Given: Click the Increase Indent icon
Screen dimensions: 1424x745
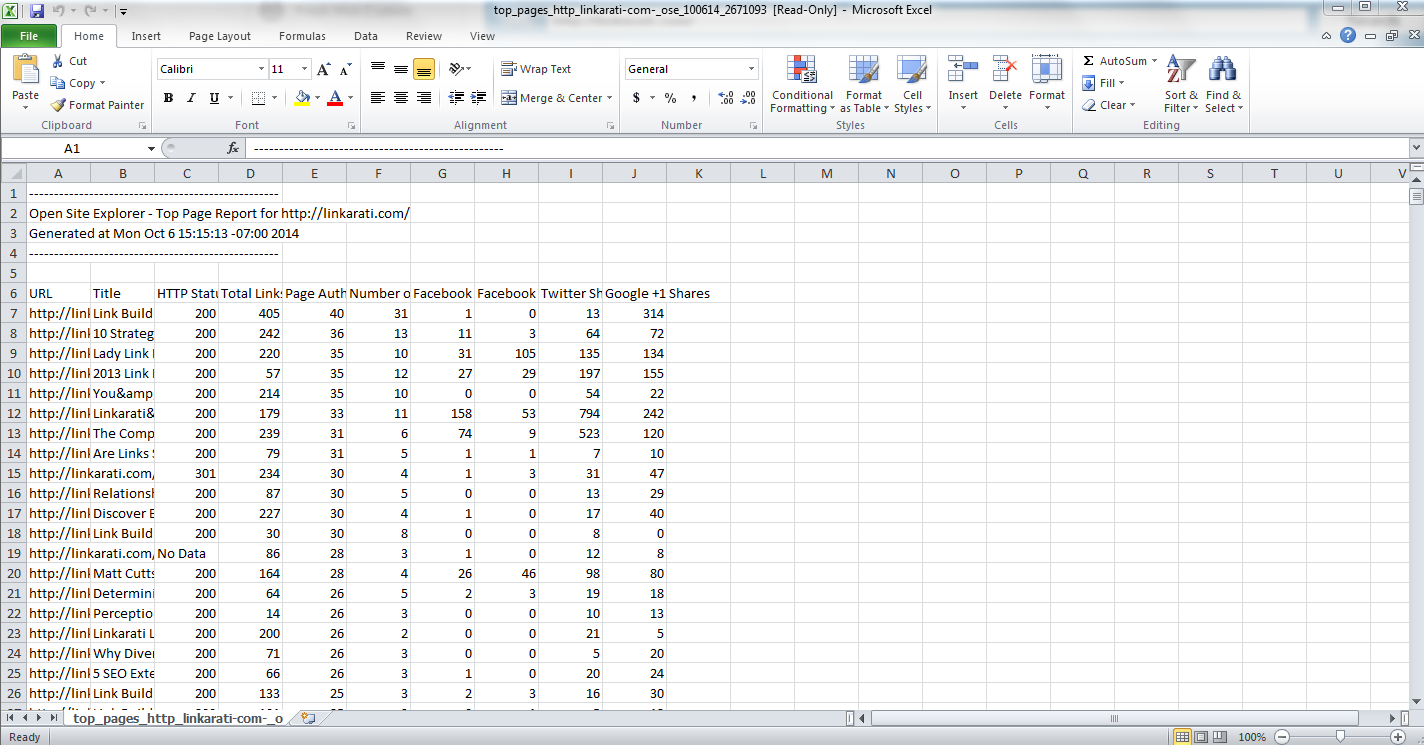Looking at the screenshot, I should tap(480, 98).
